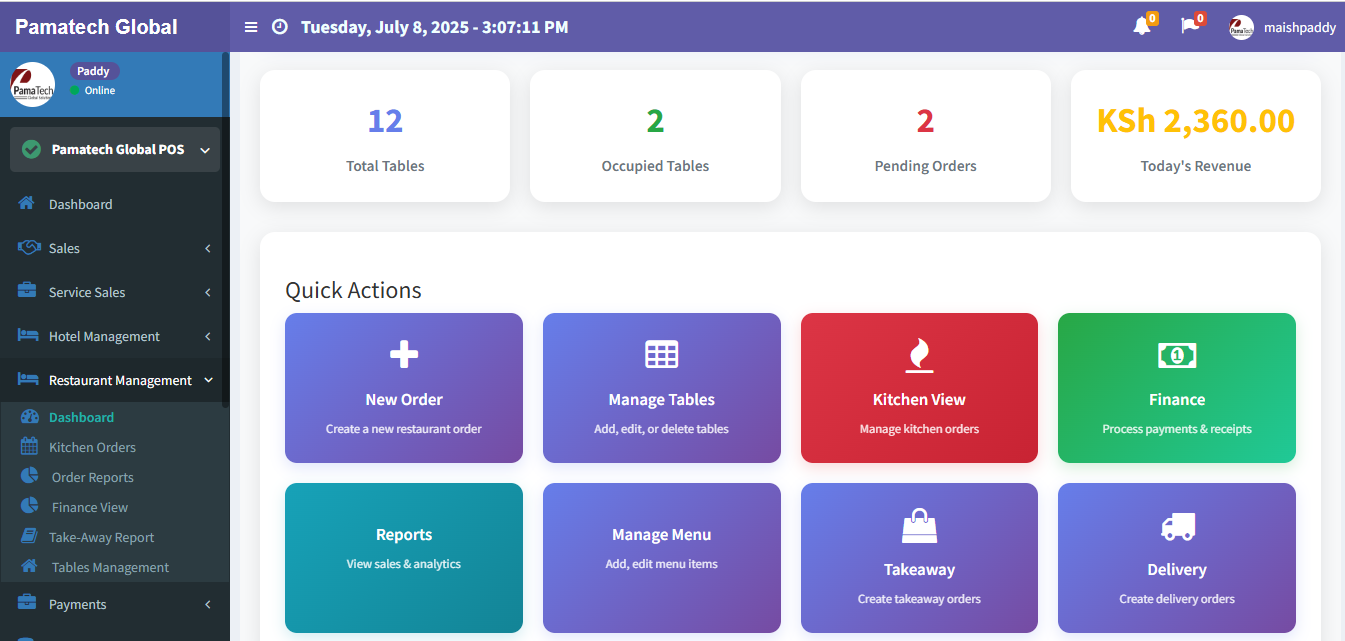1345x641 pixels.
Task: Select the Kitchen Orders icon in the sidebar
Action: pyautogui.click(x=29, y=446)
